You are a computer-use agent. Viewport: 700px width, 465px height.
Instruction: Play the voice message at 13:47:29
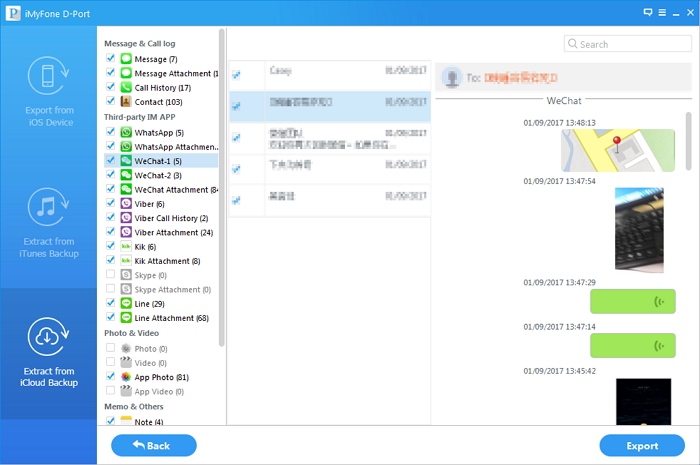(x=633, y=301)
